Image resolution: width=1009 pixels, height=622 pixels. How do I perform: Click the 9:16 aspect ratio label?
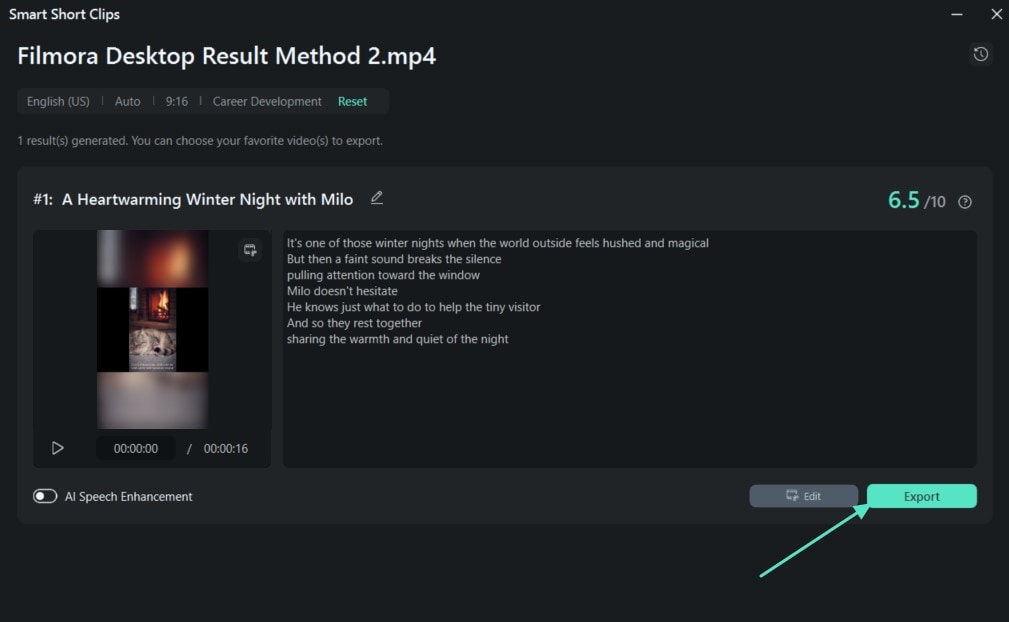point(176,102)
